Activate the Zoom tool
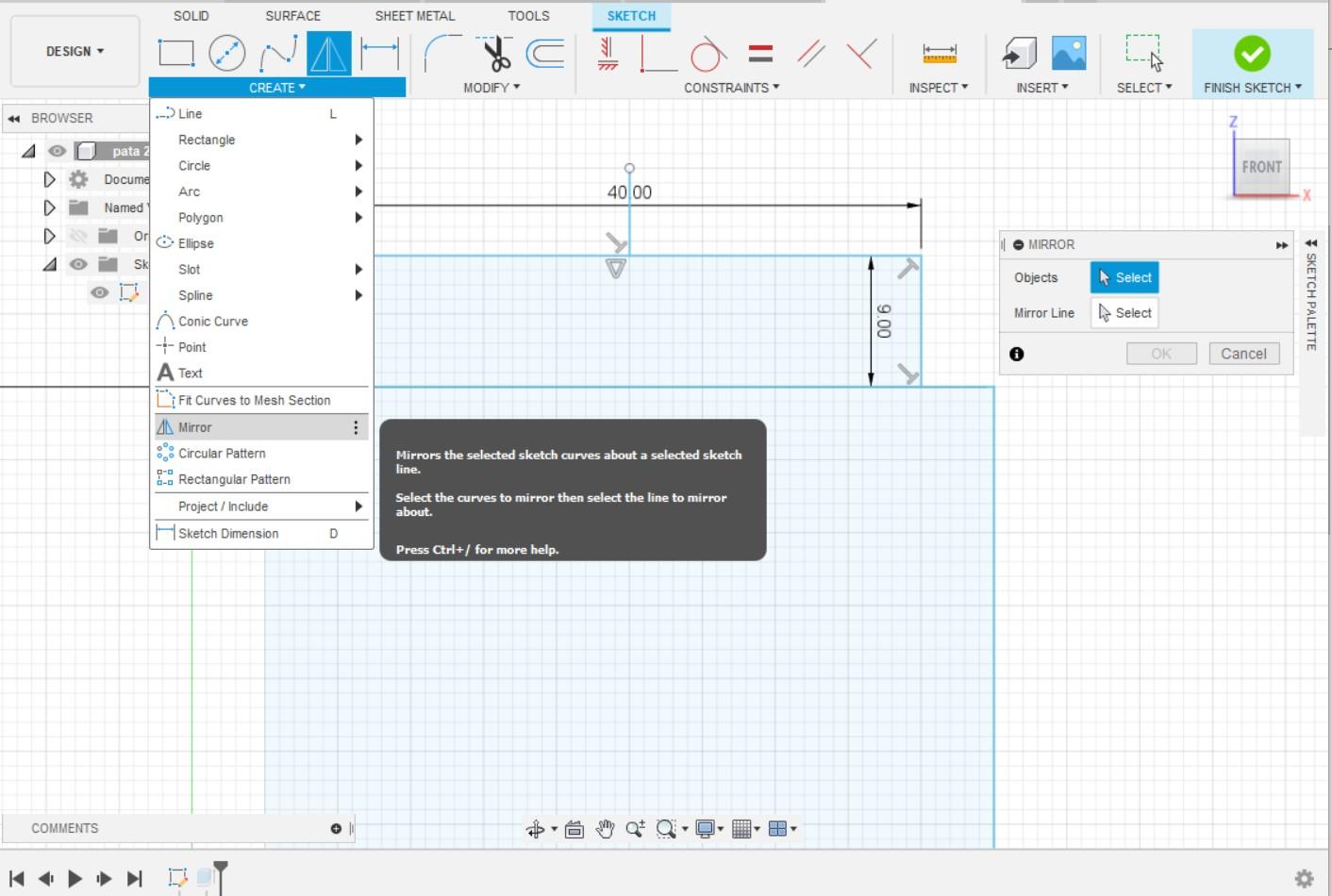 click(635, 829)
